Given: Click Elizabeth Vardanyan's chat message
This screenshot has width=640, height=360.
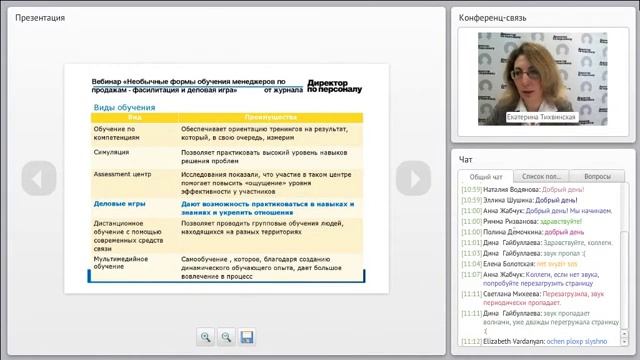Looking at the screenshot, I should pyautogui.click(x=534, y=341).
